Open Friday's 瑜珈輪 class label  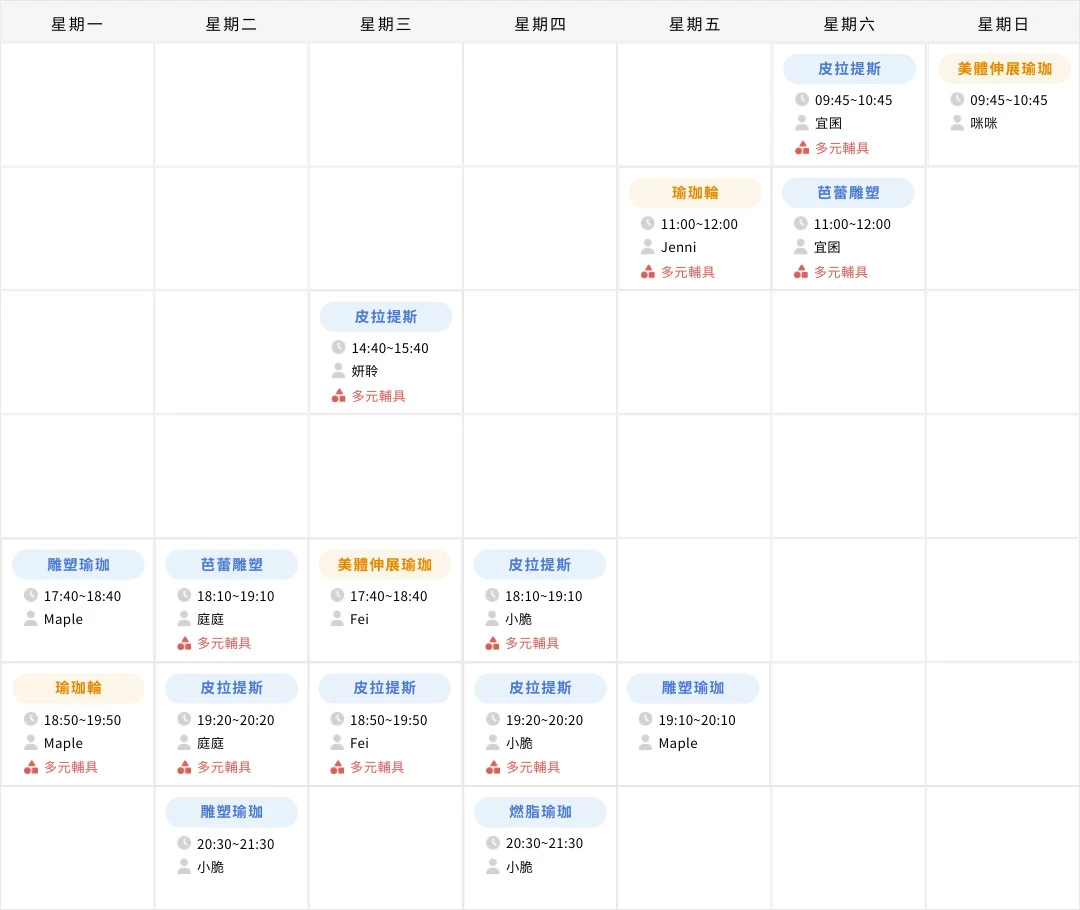694,192
